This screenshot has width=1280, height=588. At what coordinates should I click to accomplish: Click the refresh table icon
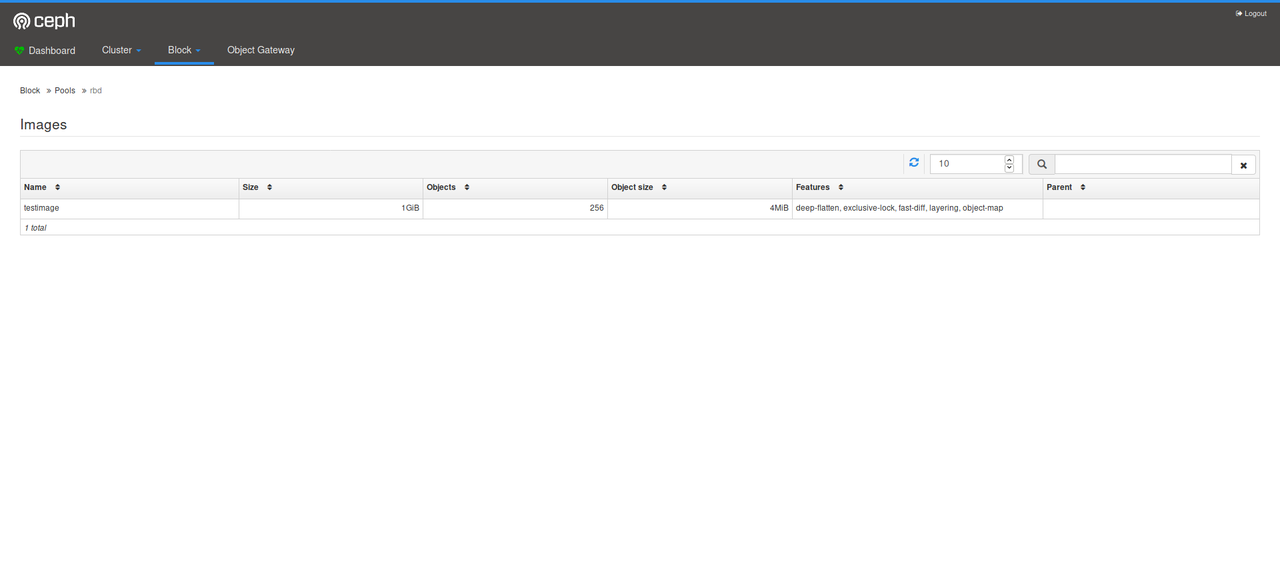point(914,163)
